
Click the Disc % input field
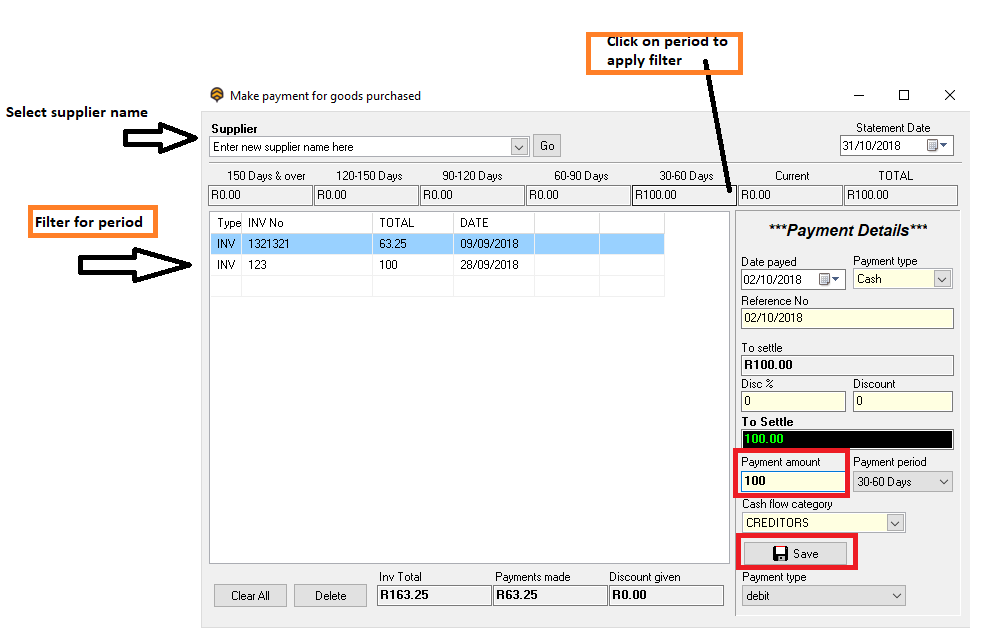tap(793, 401)
